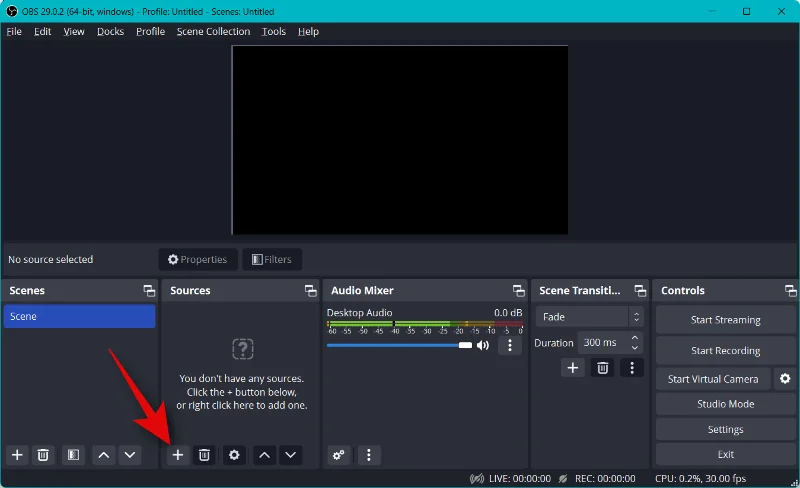800x488 pixels.
Task: Open the View menu
Action: 74,32
